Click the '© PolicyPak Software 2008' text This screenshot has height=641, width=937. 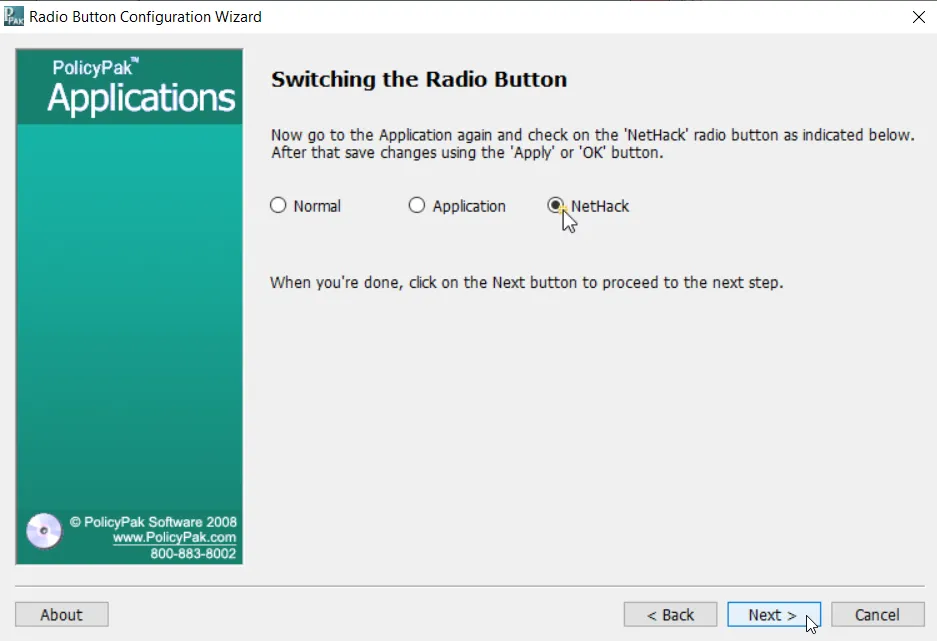click(x=153, y=522)
